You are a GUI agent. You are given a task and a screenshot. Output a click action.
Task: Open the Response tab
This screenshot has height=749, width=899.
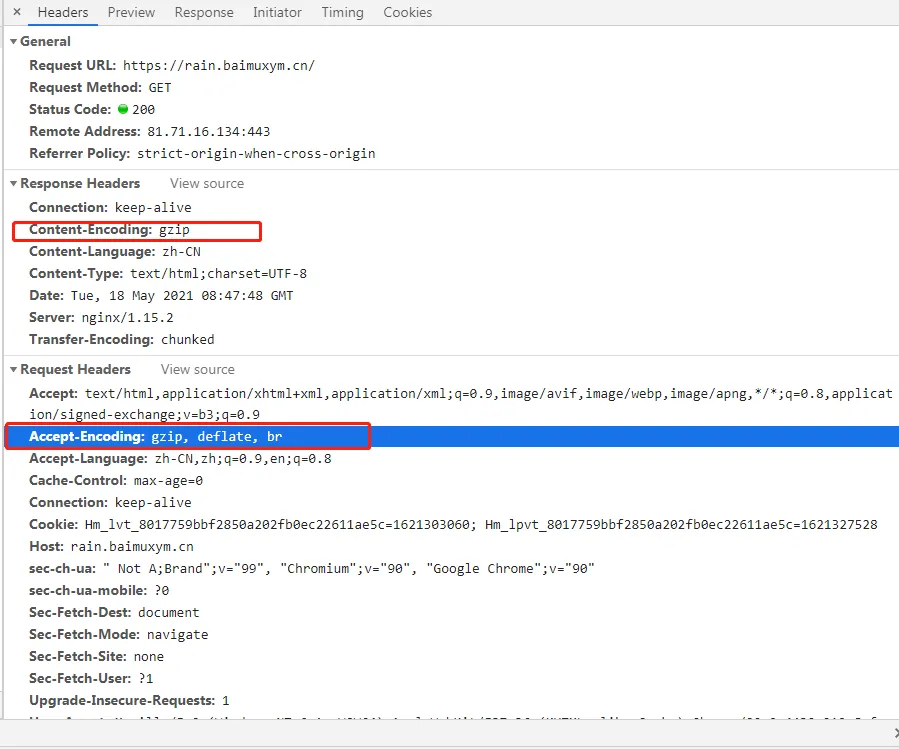click(x=204, y=12)
